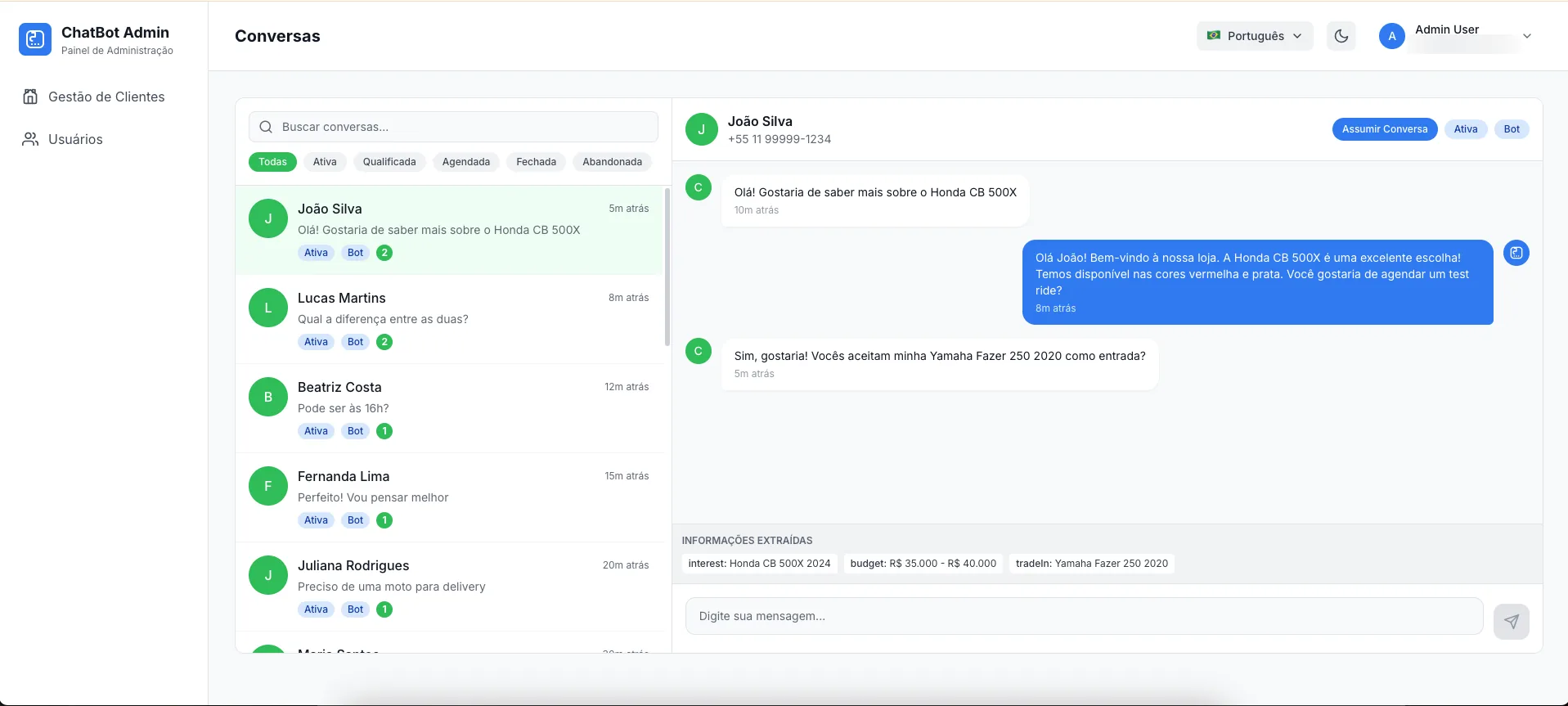Click the unread badge on Beatriz Costa's conversation

(384, 431)
